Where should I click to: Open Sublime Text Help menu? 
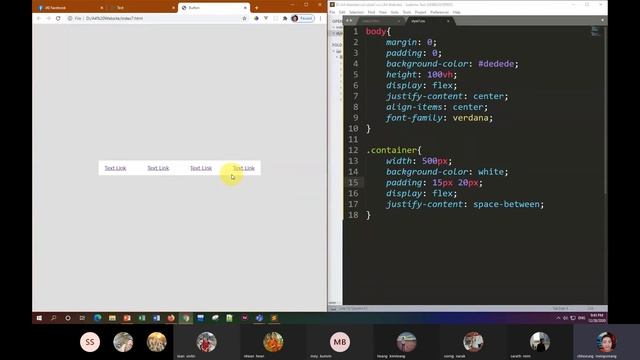point(456,12)
